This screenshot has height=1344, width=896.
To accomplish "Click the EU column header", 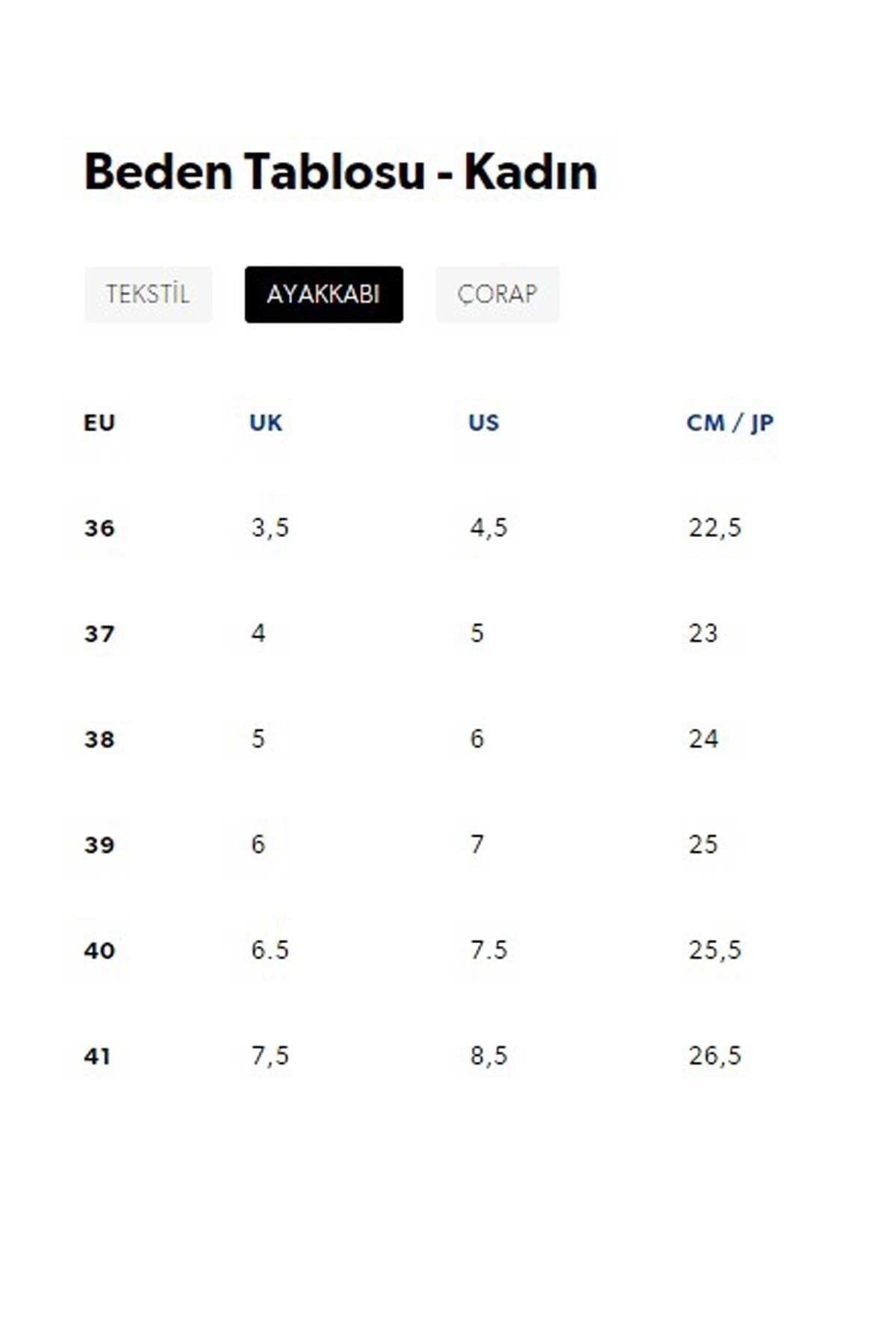I will click(x=99, y=423).
